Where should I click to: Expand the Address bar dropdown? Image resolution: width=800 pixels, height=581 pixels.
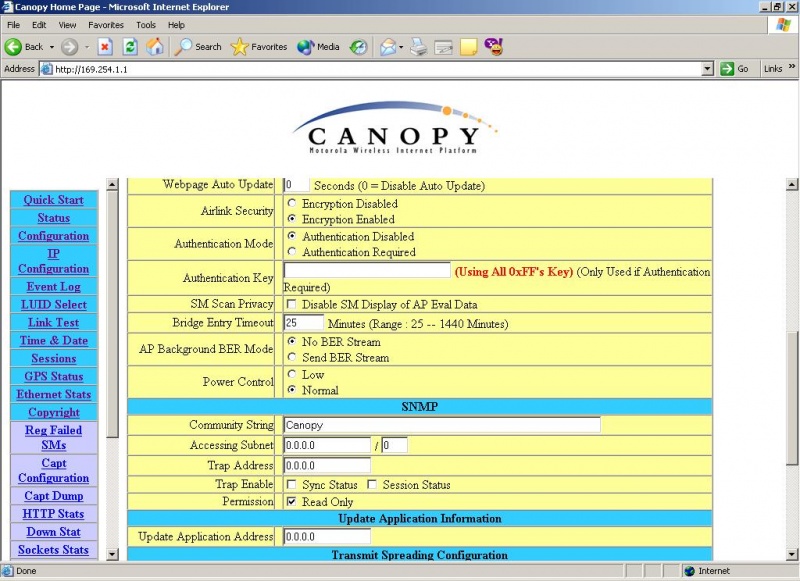pos(707,68)
